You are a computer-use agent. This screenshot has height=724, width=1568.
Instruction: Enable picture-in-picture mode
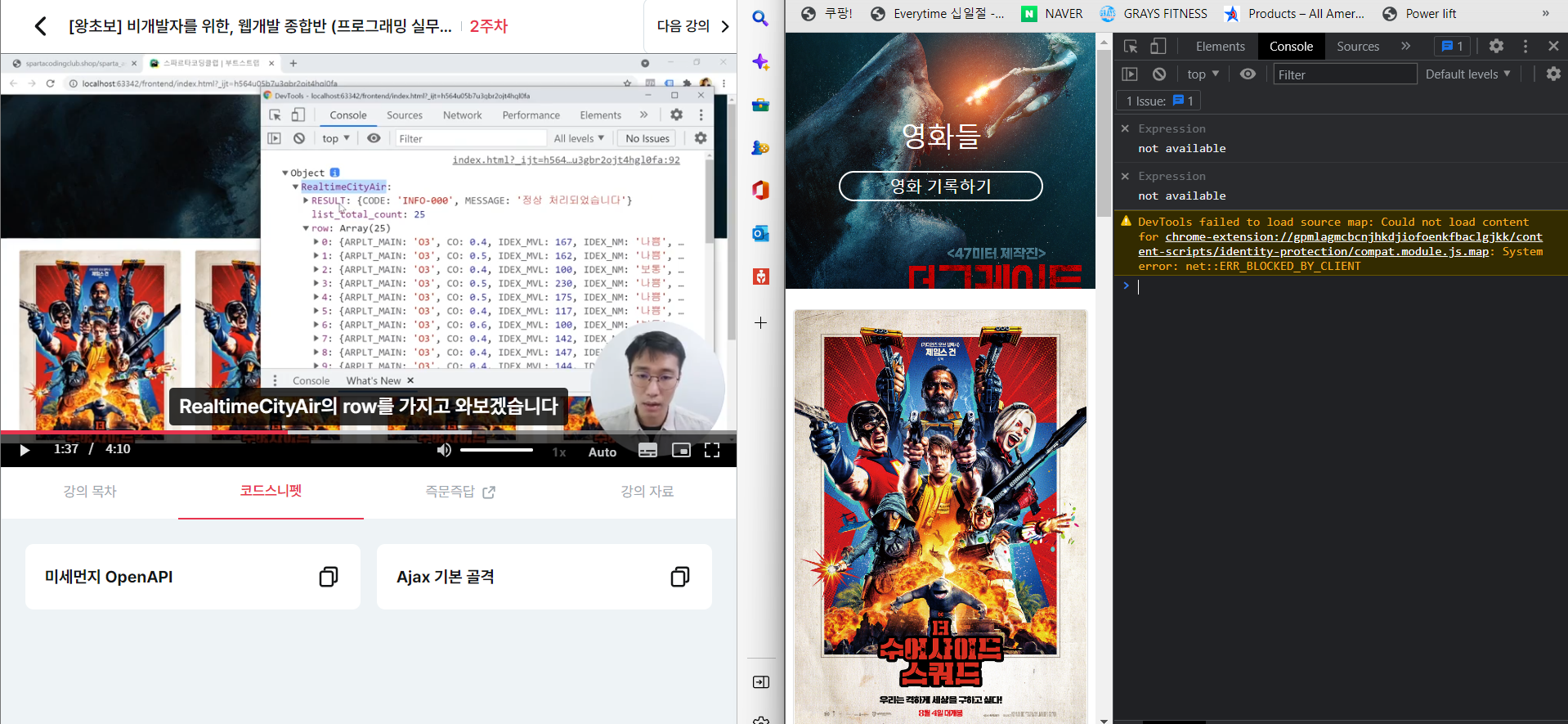pos(681,450)
